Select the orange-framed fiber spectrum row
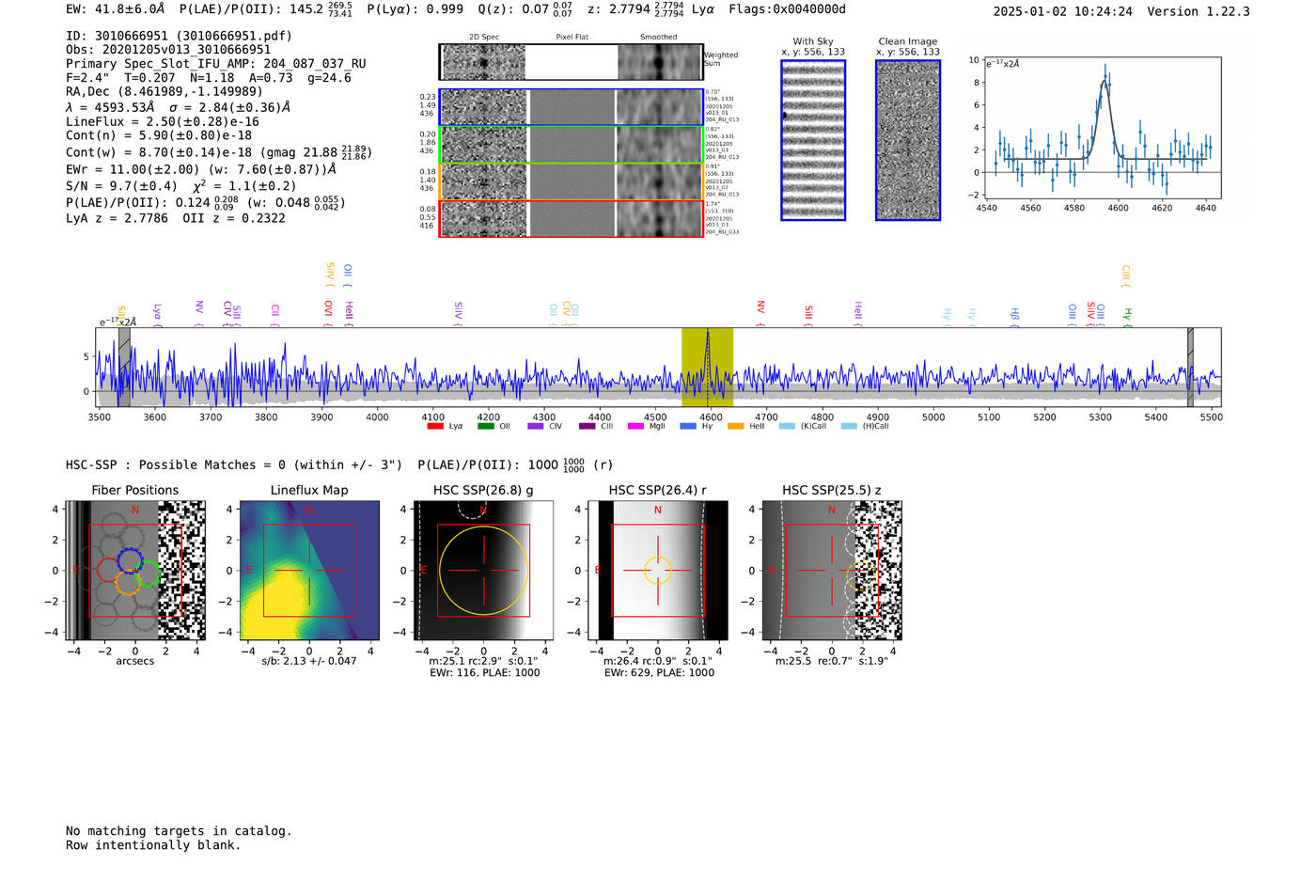This screenshot has width=1316, height=896. tap(571, 181)
